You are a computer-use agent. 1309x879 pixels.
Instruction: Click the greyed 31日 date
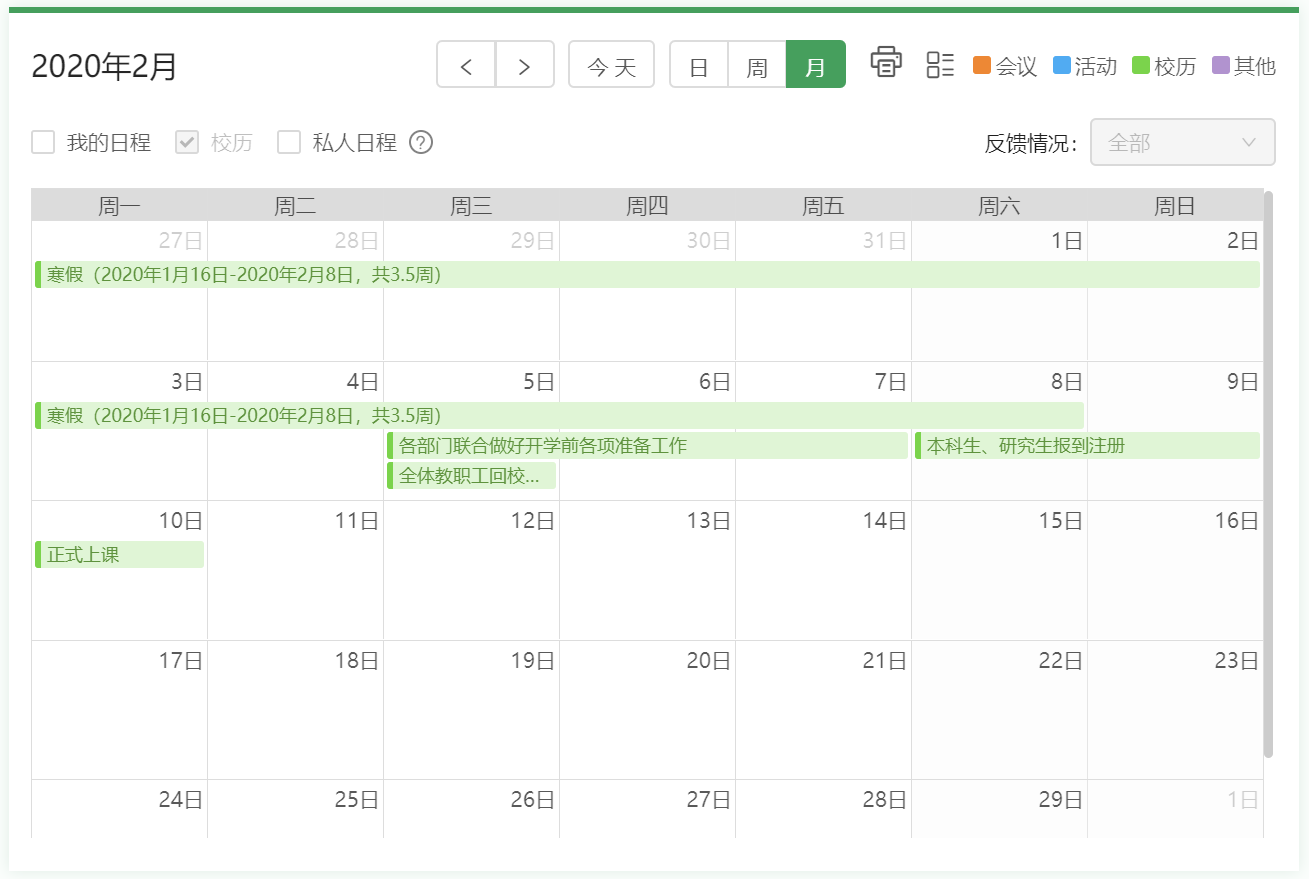click(x=885, y=241)
